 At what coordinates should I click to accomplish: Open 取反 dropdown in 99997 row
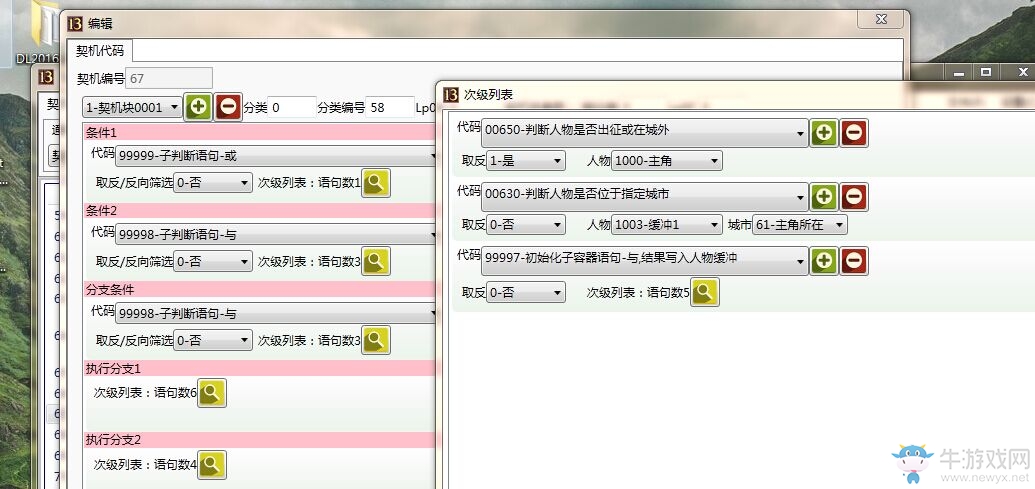(526, 292)
